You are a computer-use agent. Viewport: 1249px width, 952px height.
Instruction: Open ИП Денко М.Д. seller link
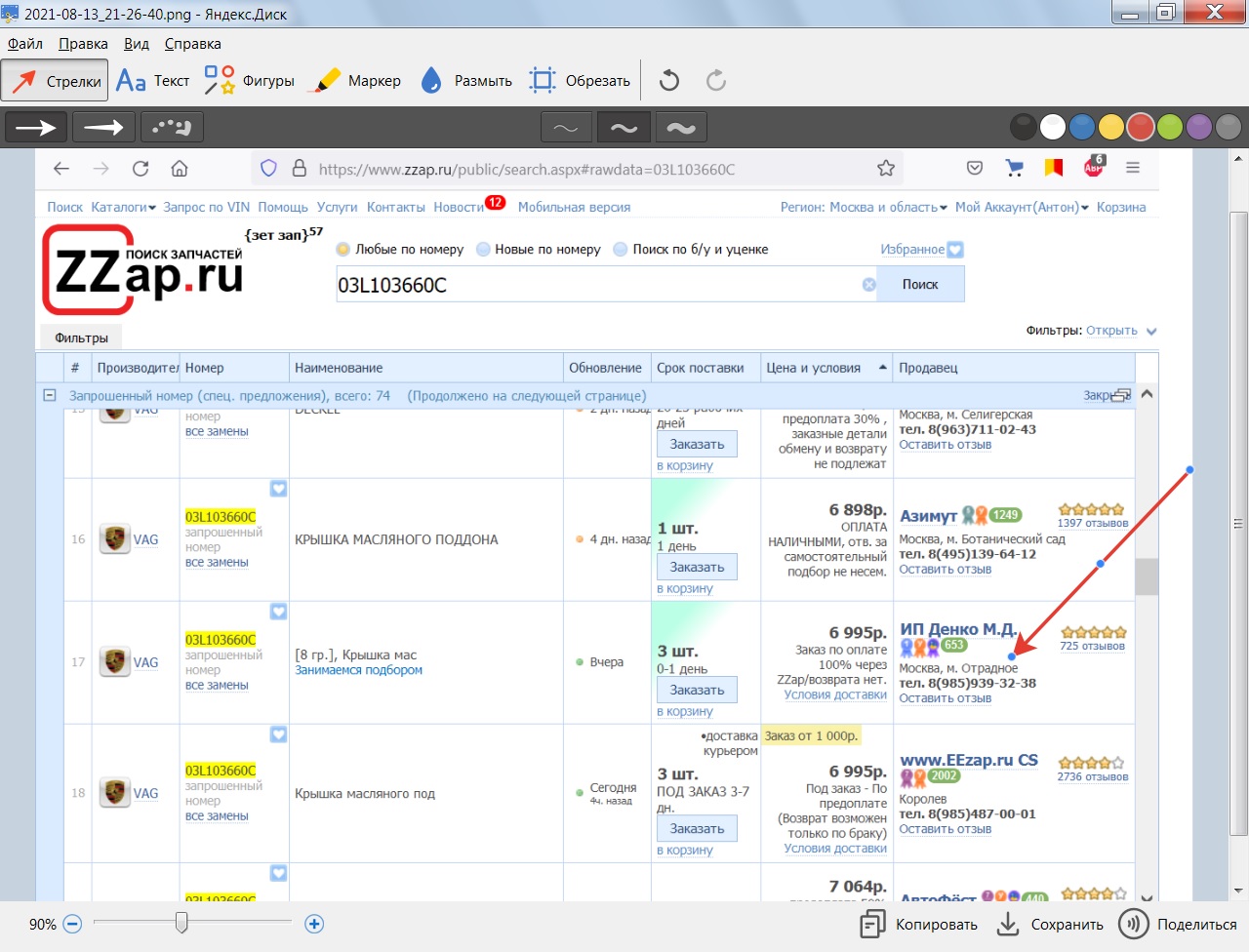[957, 629]
